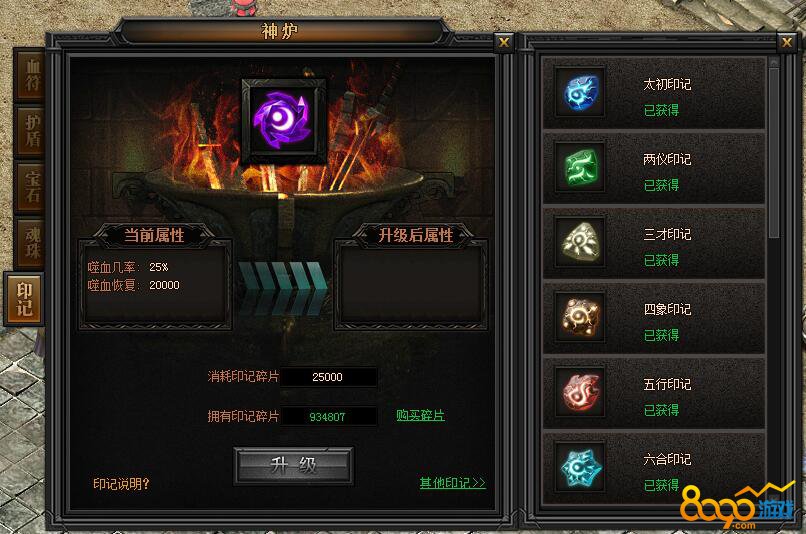This screenshot has height=534, width=806.
Task: Select the blue 太初印记 icon
Action: point(580,93)
